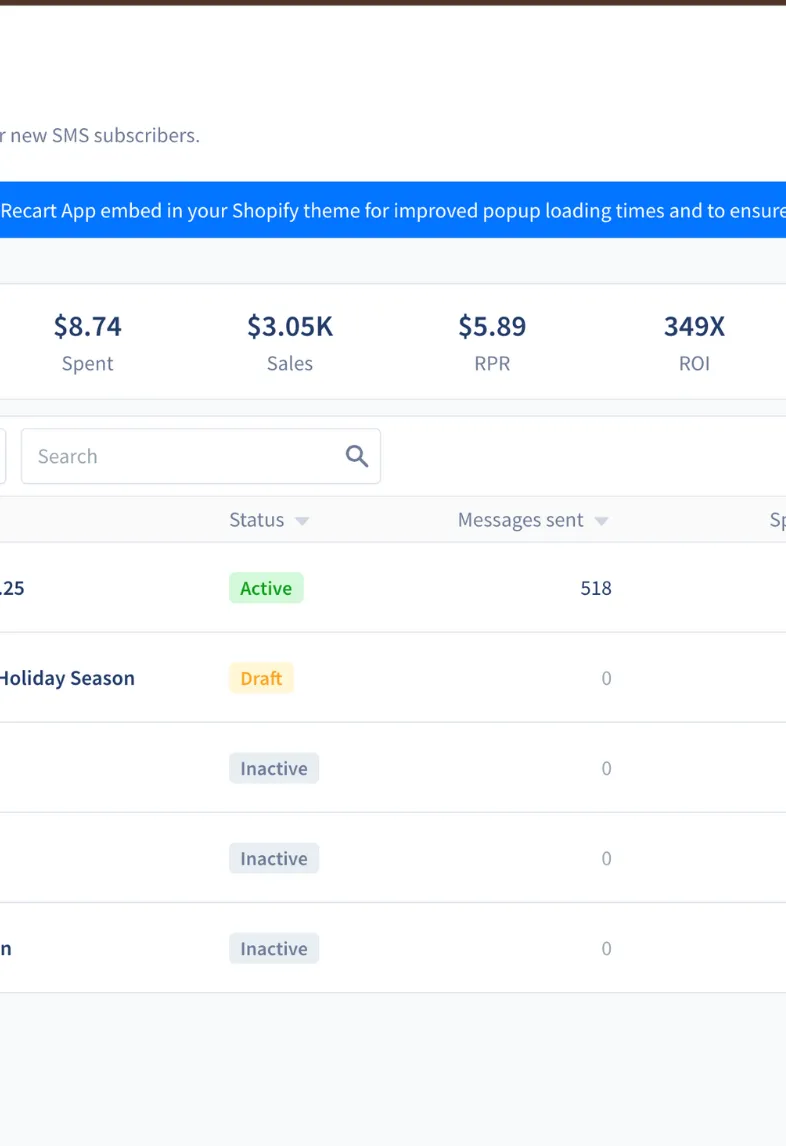The width and height of the screenshot is (786, 1146).
Task: Click the green Active status badge
Action: click(266, 588)
